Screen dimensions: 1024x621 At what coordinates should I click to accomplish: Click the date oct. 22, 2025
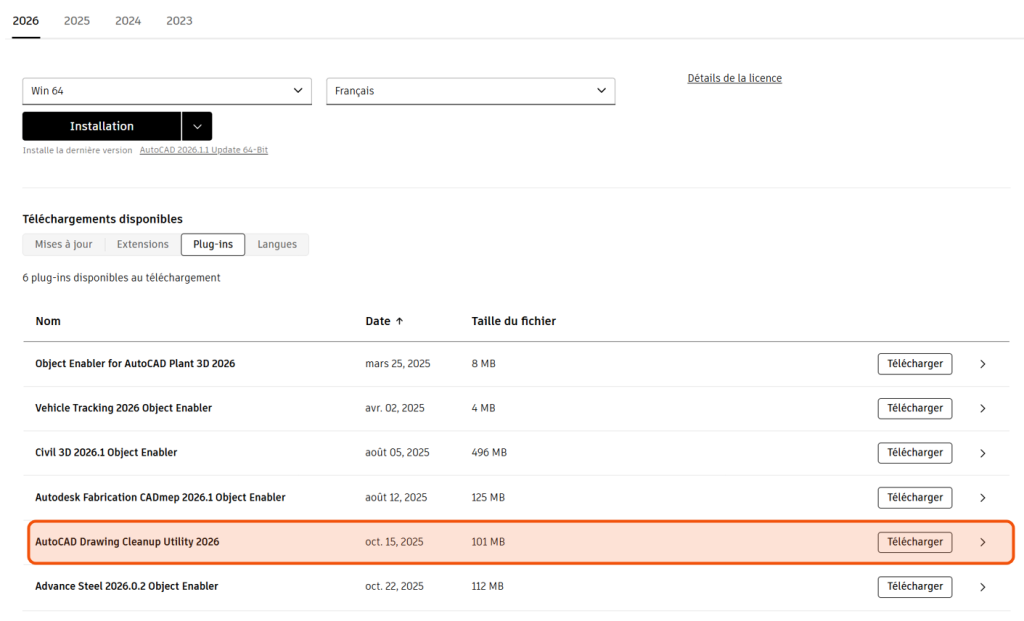[394, 586]
